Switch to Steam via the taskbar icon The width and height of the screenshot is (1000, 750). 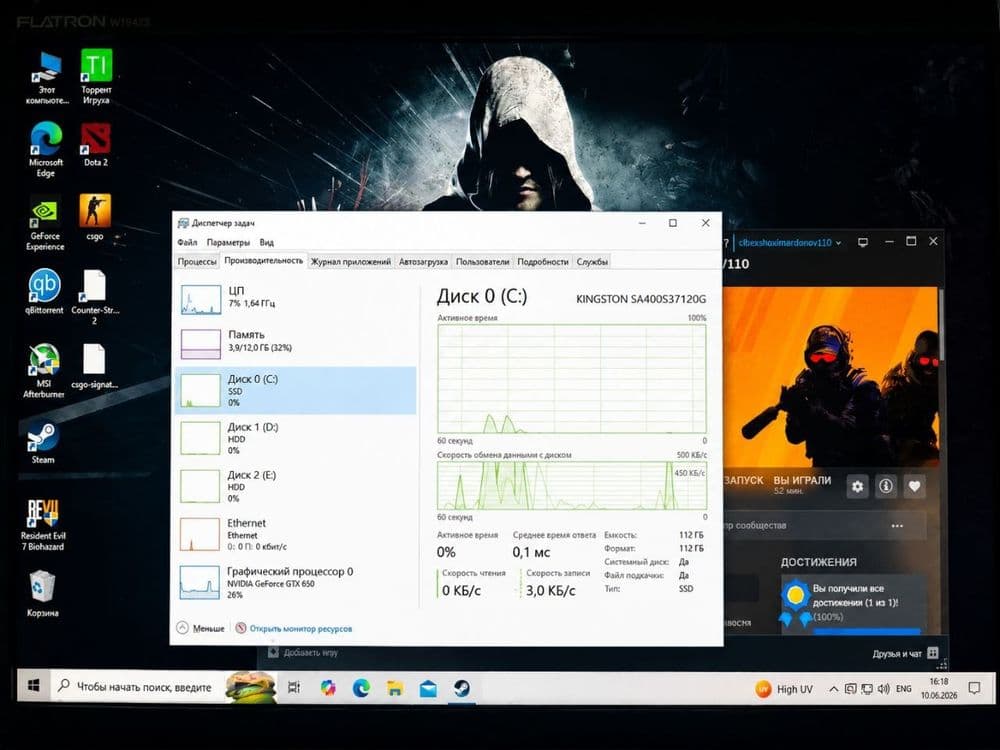(x=462, y=688)
